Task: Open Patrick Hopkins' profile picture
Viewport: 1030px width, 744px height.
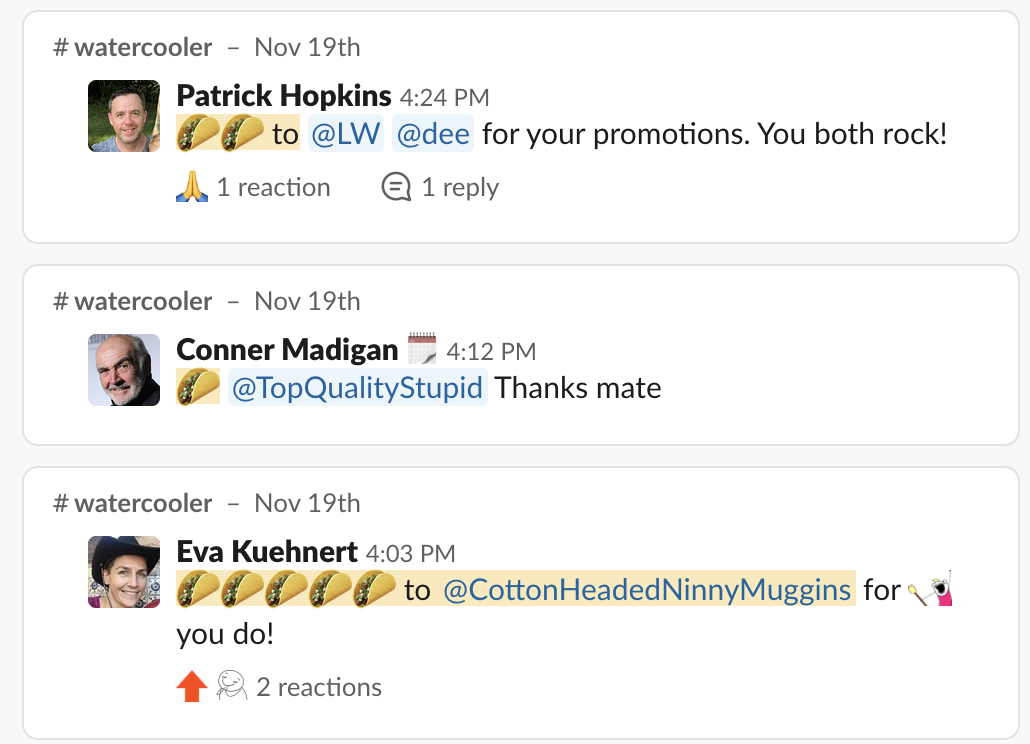Action: click(124, 116)
